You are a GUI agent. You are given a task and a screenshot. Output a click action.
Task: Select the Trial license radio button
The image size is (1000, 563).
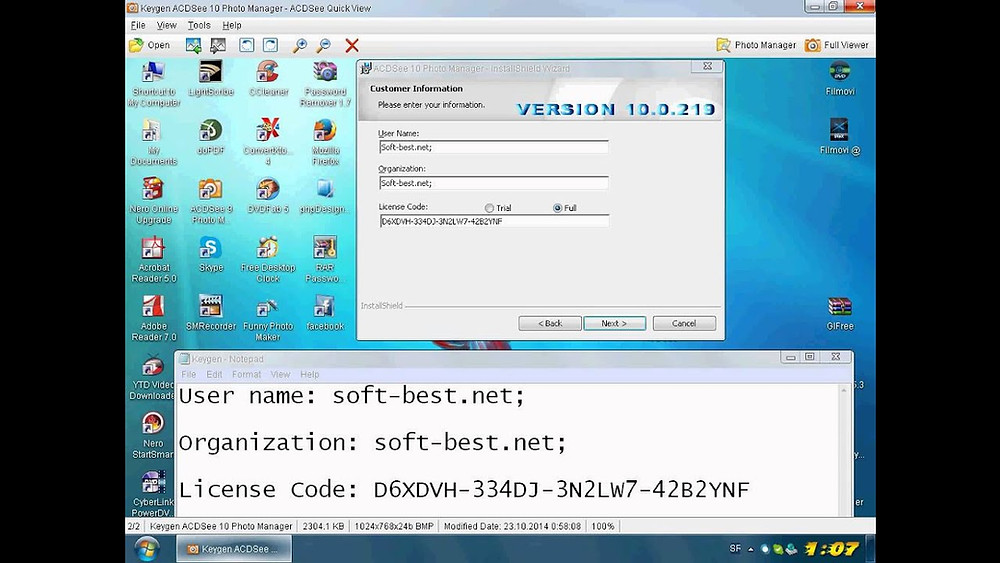(x=489, y=208)
